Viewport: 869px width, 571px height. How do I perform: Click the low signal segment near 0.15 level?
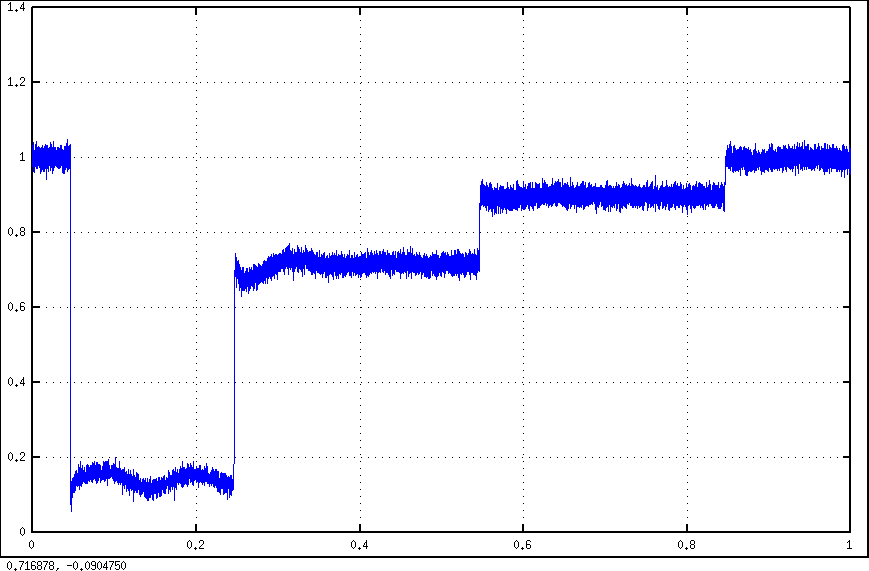(152, 480)
